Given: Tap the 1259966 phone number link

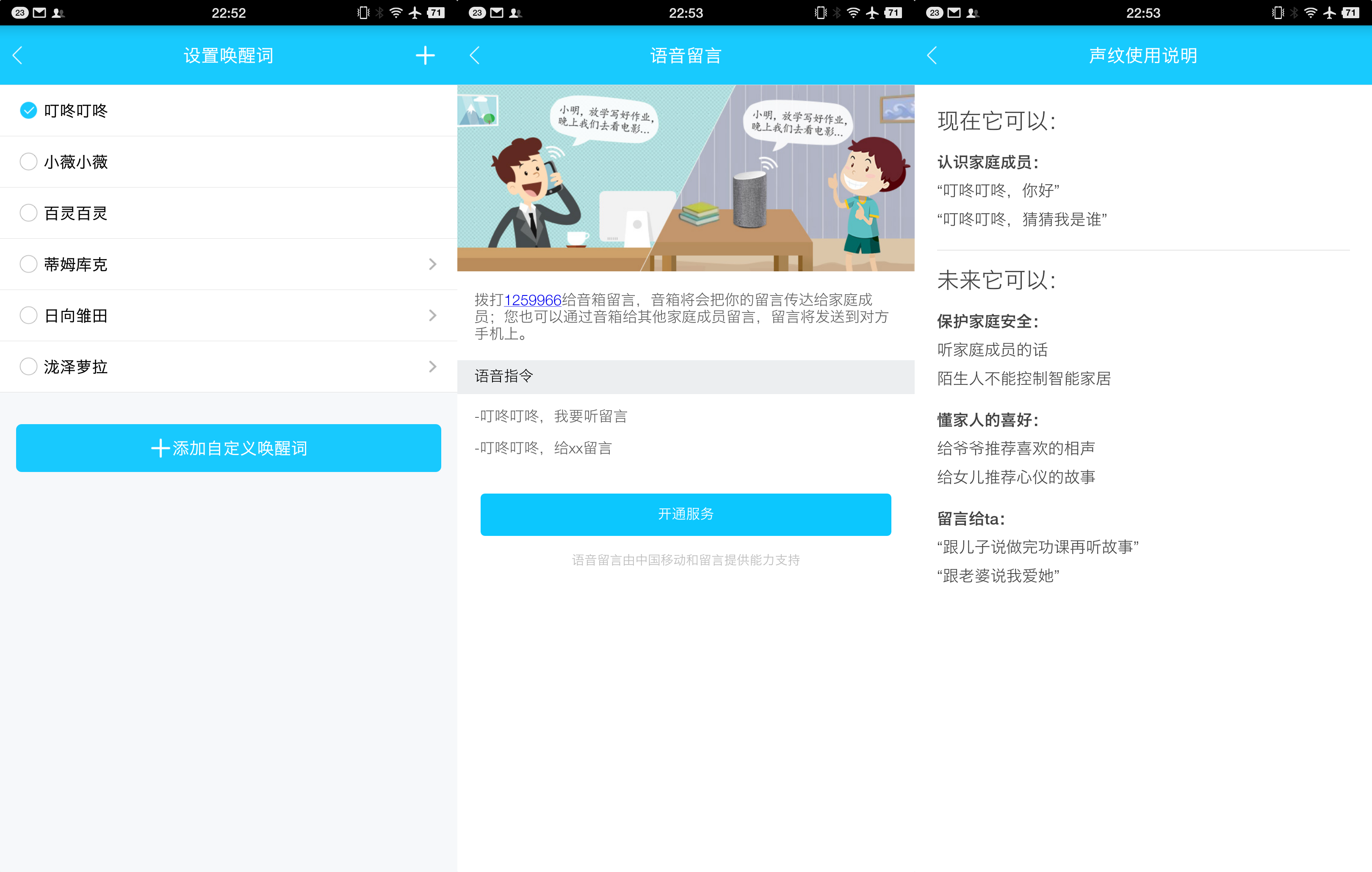Looking at the screenshot, I should click(533, 300).
